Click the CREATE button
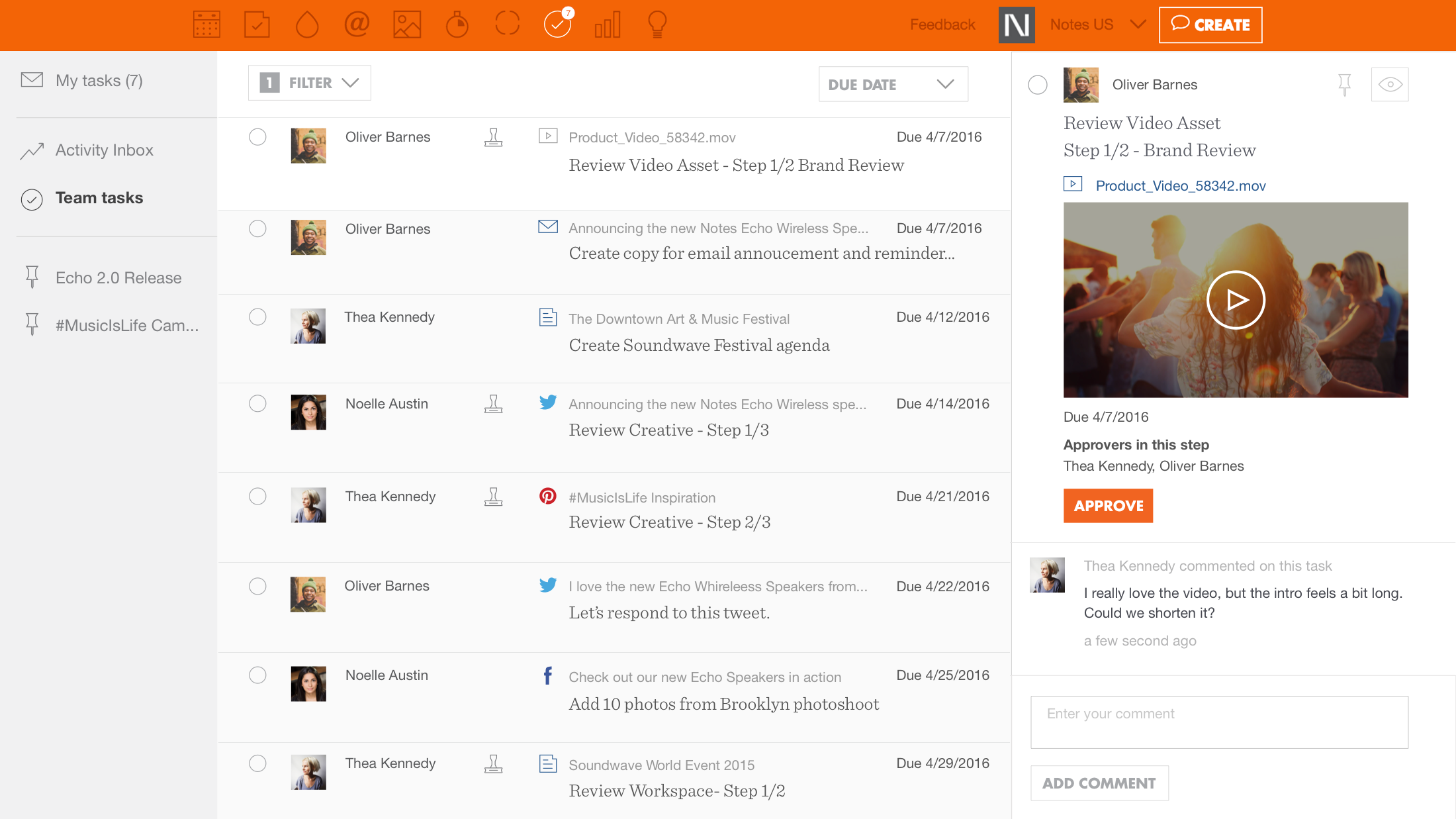The height and width of the screenshot is (819, 1456). [1210, 25]
